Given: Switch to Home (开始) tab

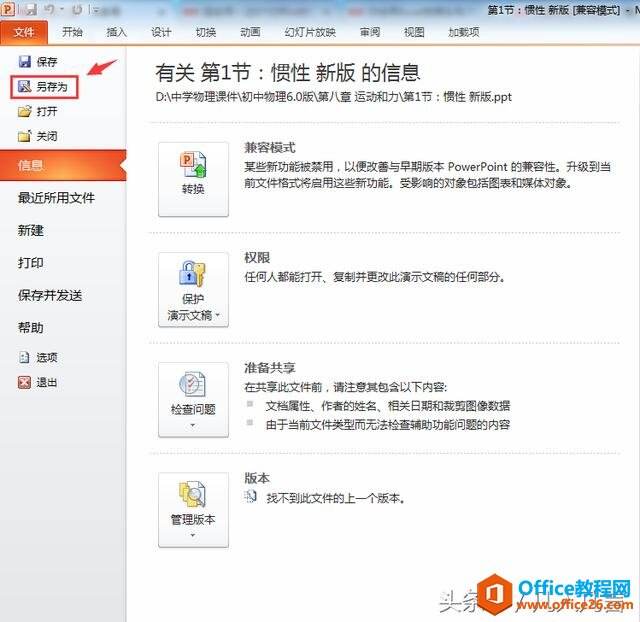Looking at the screenshot, I should coord(72,32).
